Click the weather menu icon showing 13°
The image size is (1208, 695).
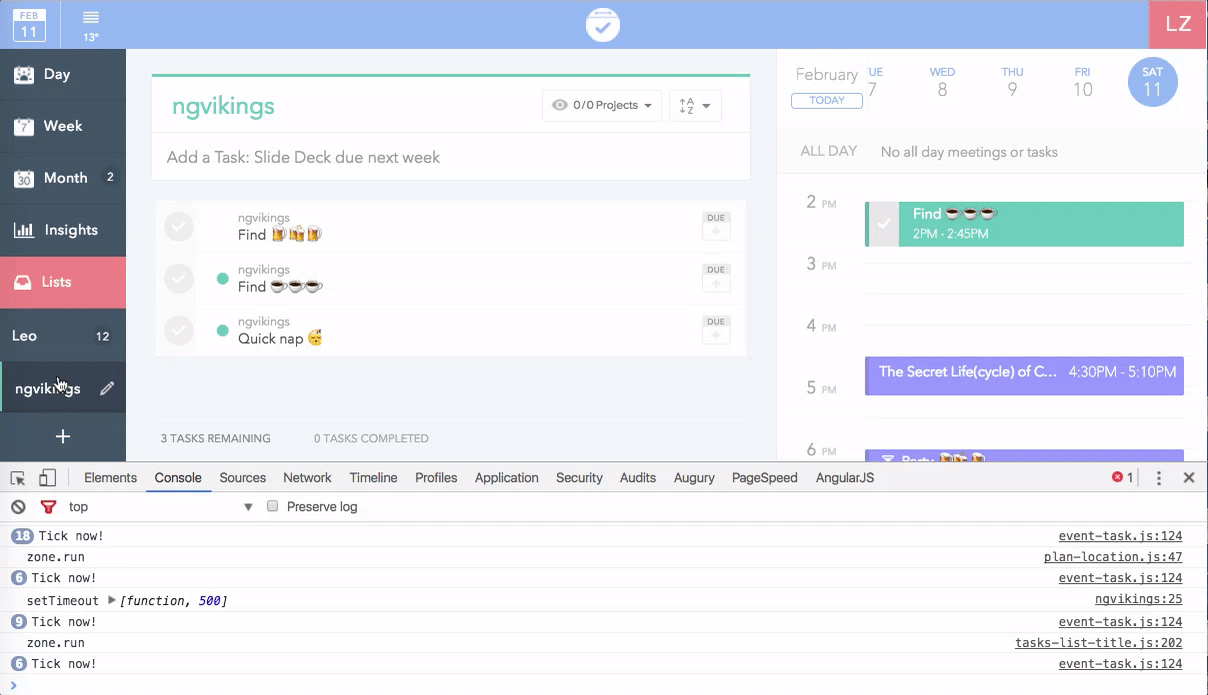[x=91, y=25]
